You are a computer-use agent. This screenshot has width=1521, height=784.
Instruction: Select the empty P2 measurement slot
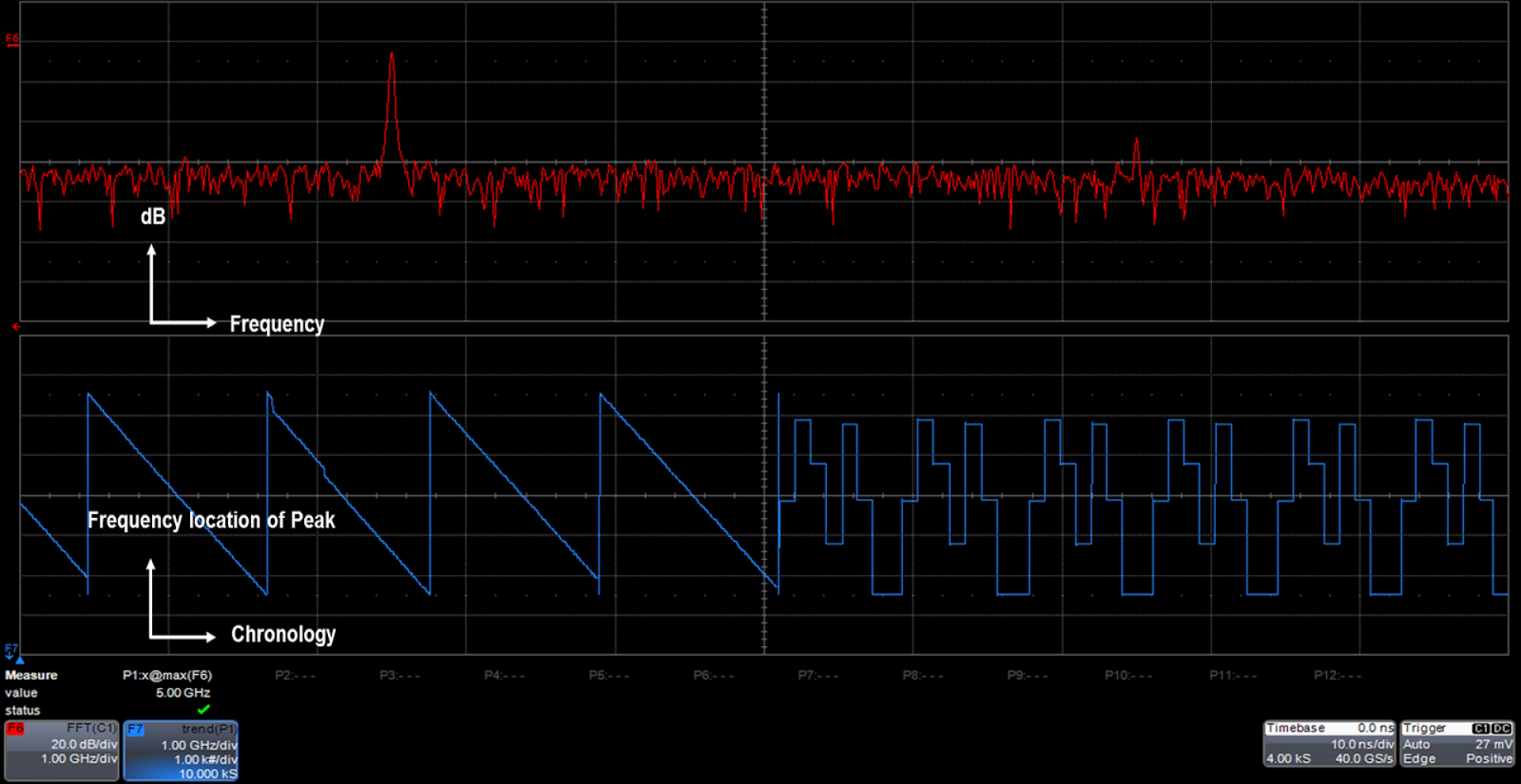(295, 676)
